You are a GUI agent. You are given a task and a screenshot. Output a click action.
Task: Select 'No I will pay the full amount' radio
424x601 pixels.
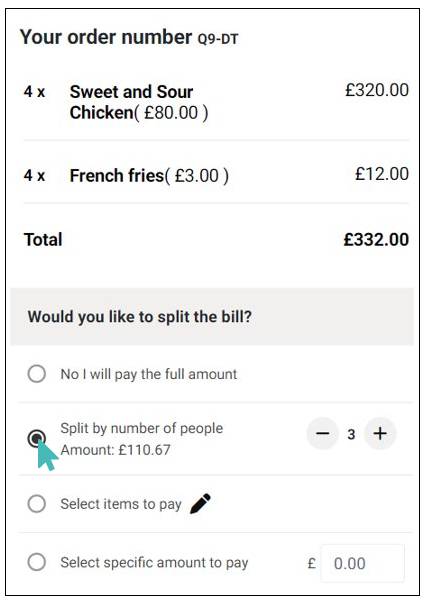click(37, 374)
